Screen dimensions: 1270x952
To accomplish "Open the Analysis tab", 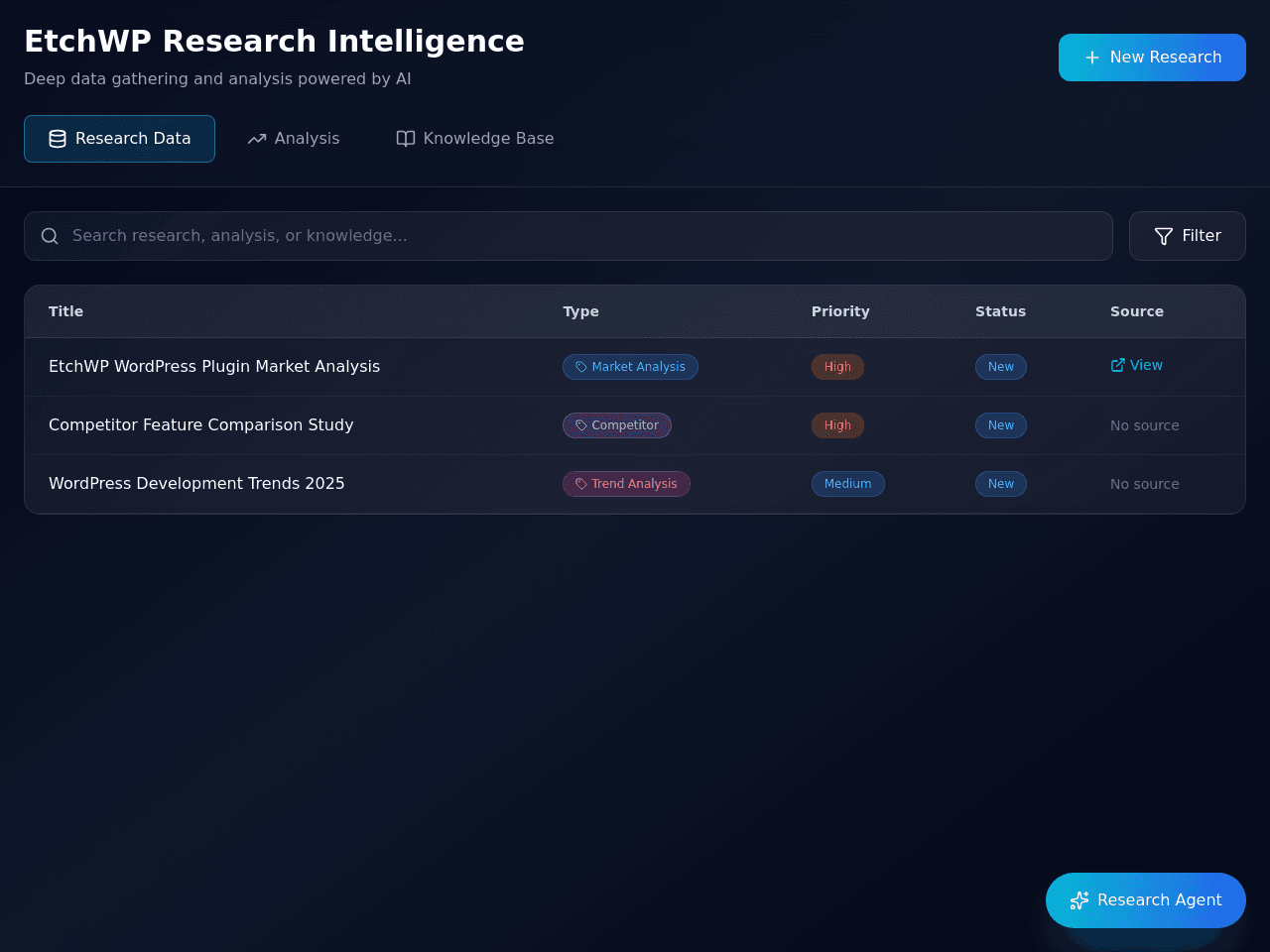I will click(x=294, y=139).
